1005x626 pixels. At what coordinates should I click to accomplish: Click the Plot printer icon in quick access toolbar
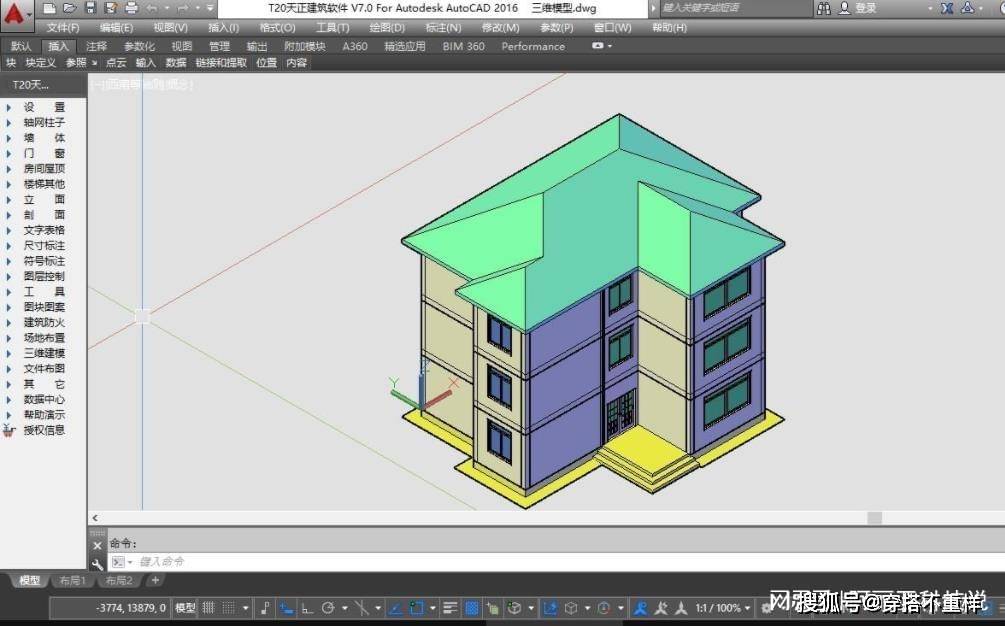point(131,8)
